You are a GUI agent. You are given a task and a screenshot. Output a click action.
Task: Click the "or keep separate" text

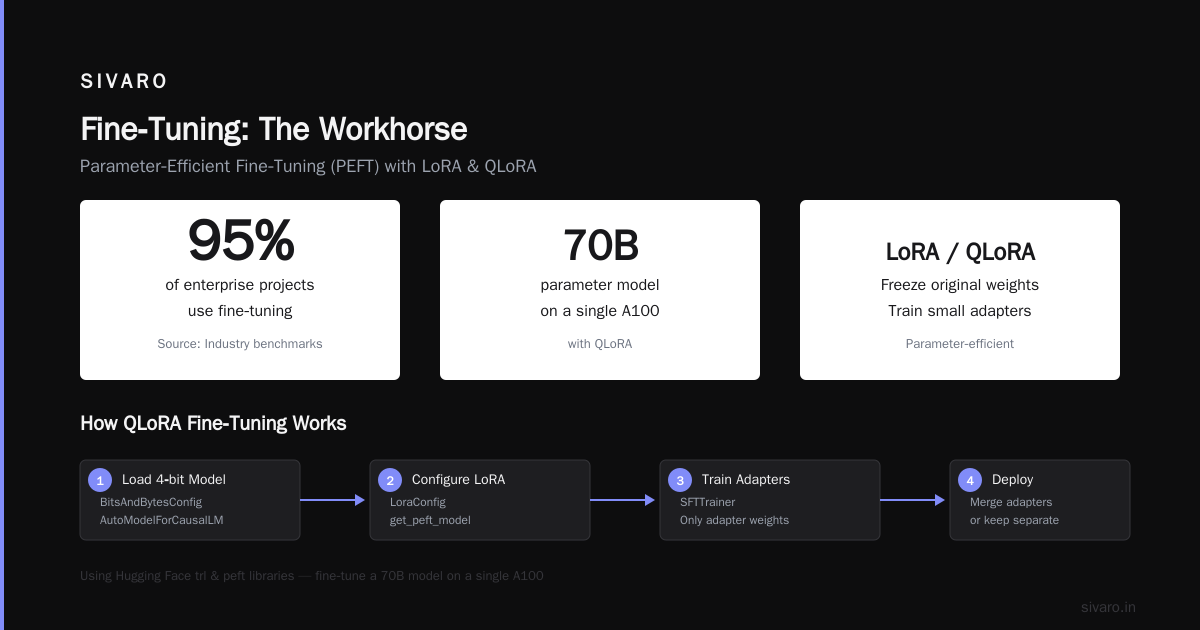1014,520
